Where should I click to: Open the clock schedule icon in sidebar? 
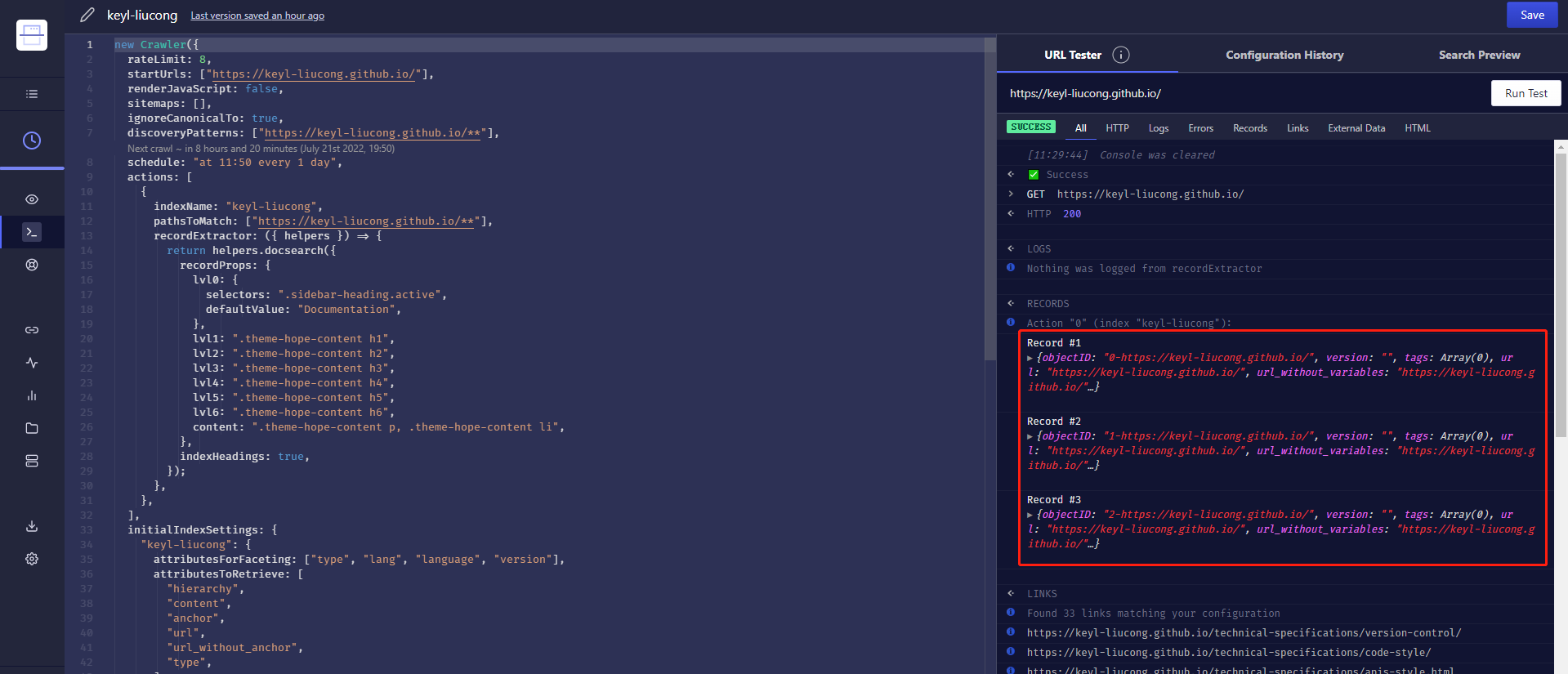pos(32,141)
